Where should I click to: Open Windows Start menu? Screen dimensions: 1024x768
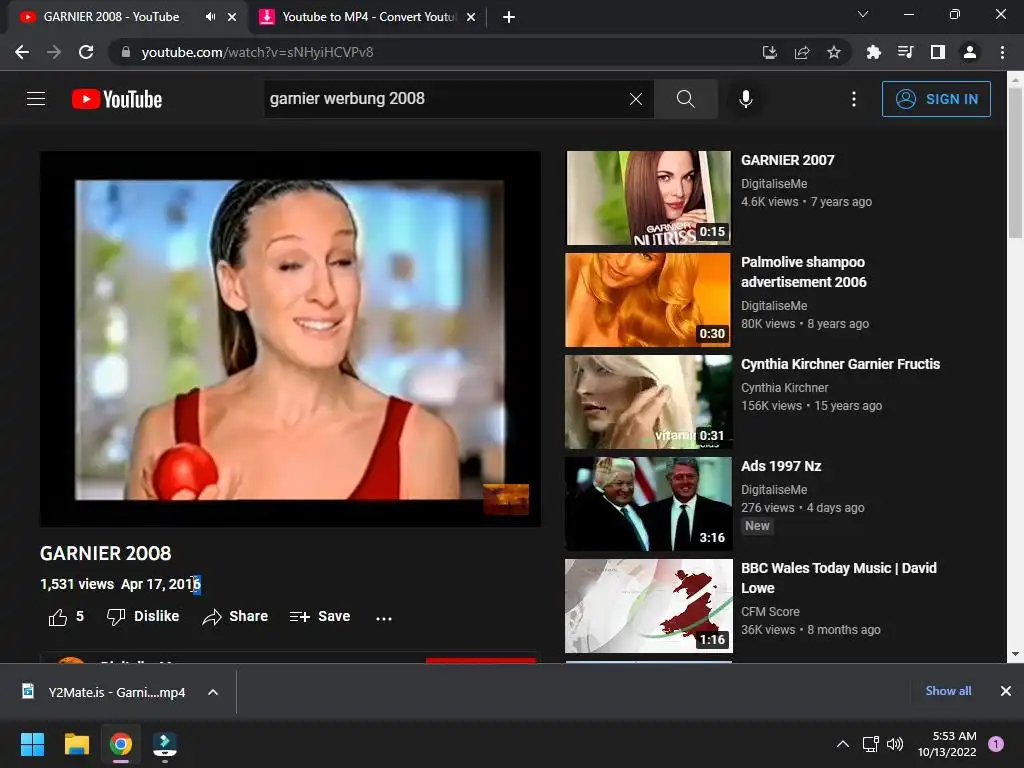(32, 744)
